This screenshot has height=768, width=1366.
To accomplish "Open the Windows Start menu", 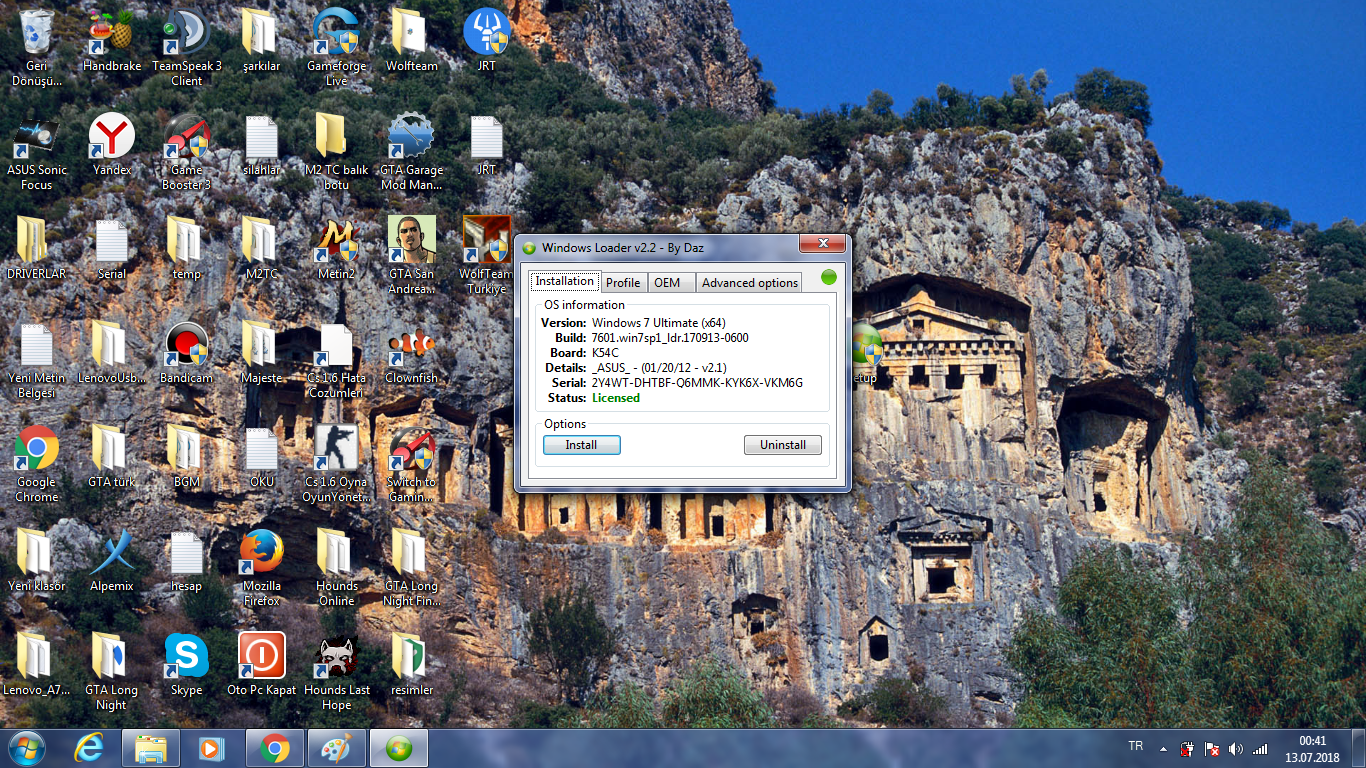I will coord(27,748).
